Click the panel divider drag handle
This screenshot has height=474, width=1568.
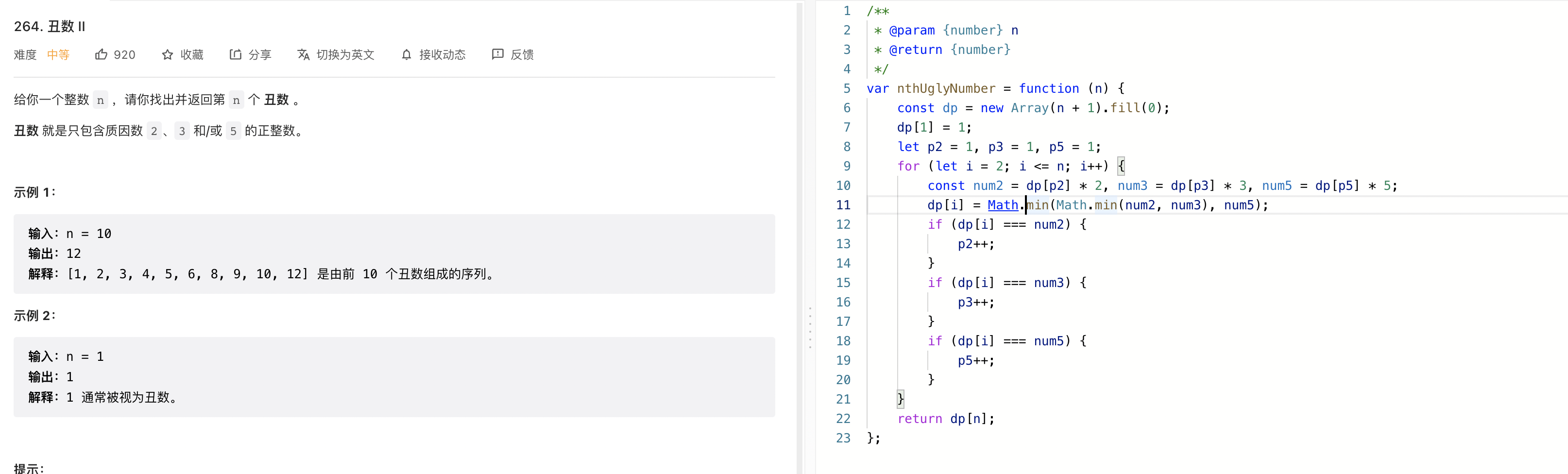pos(810,328)
